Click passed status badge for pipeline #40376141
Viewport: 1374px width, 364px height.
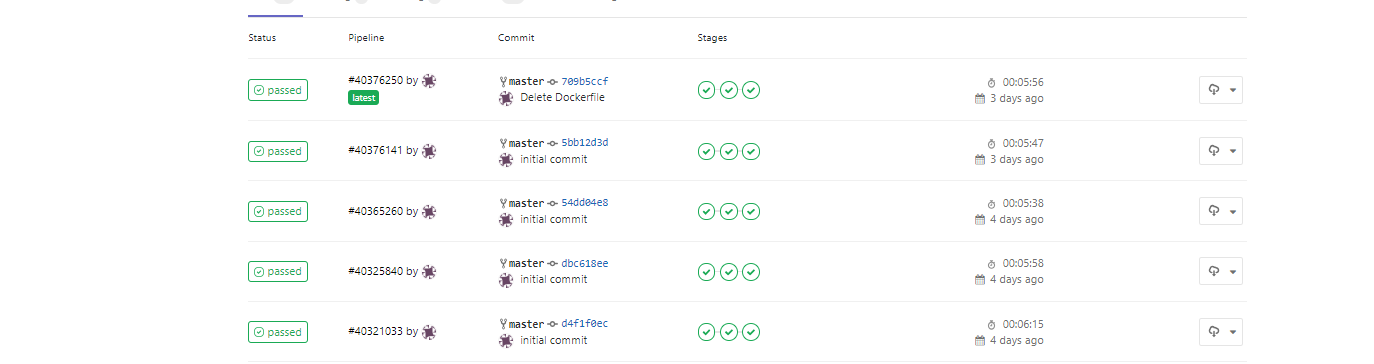pyautogui.click(x=278, y=151)
